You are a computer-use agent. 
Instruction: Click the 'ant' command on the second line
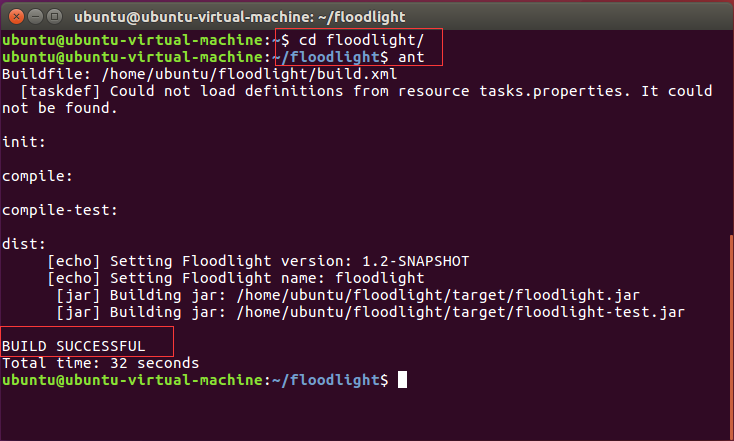click(x=411, y=57)
